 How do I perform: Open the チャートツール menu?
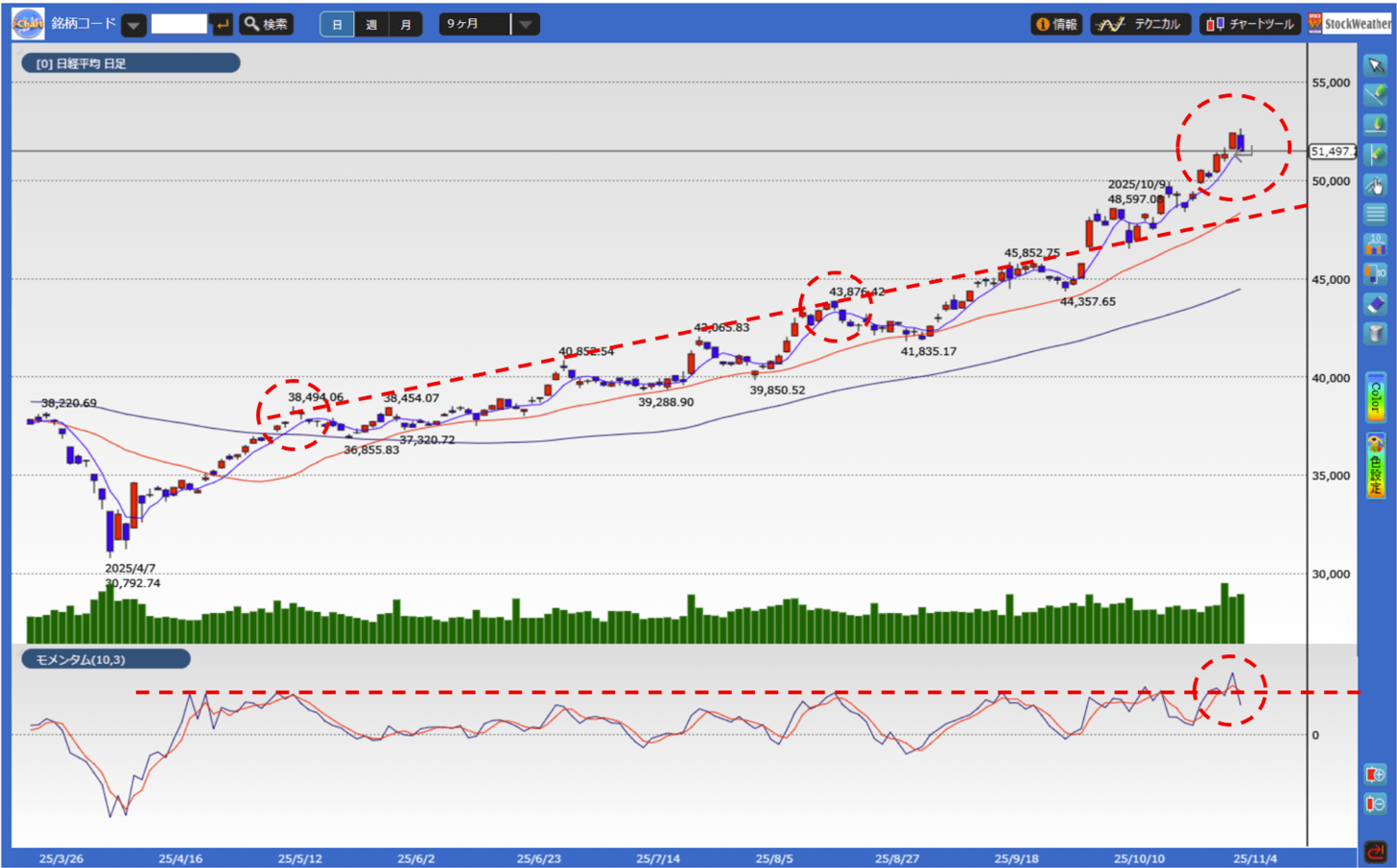(1249, 24)
